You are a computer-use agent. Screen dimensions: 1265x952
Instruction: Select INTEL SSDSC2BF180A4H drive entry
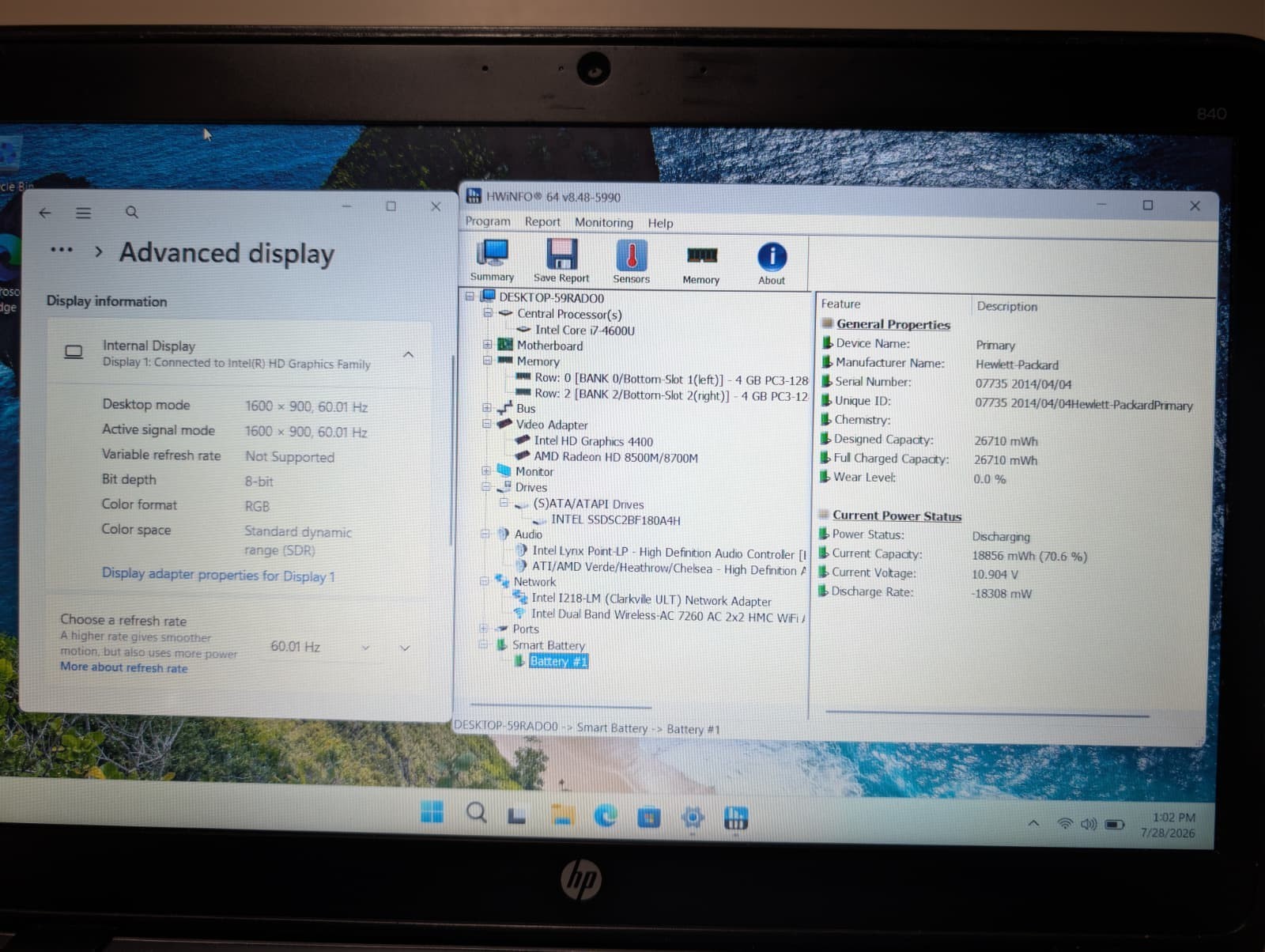(x=615, y=519)
